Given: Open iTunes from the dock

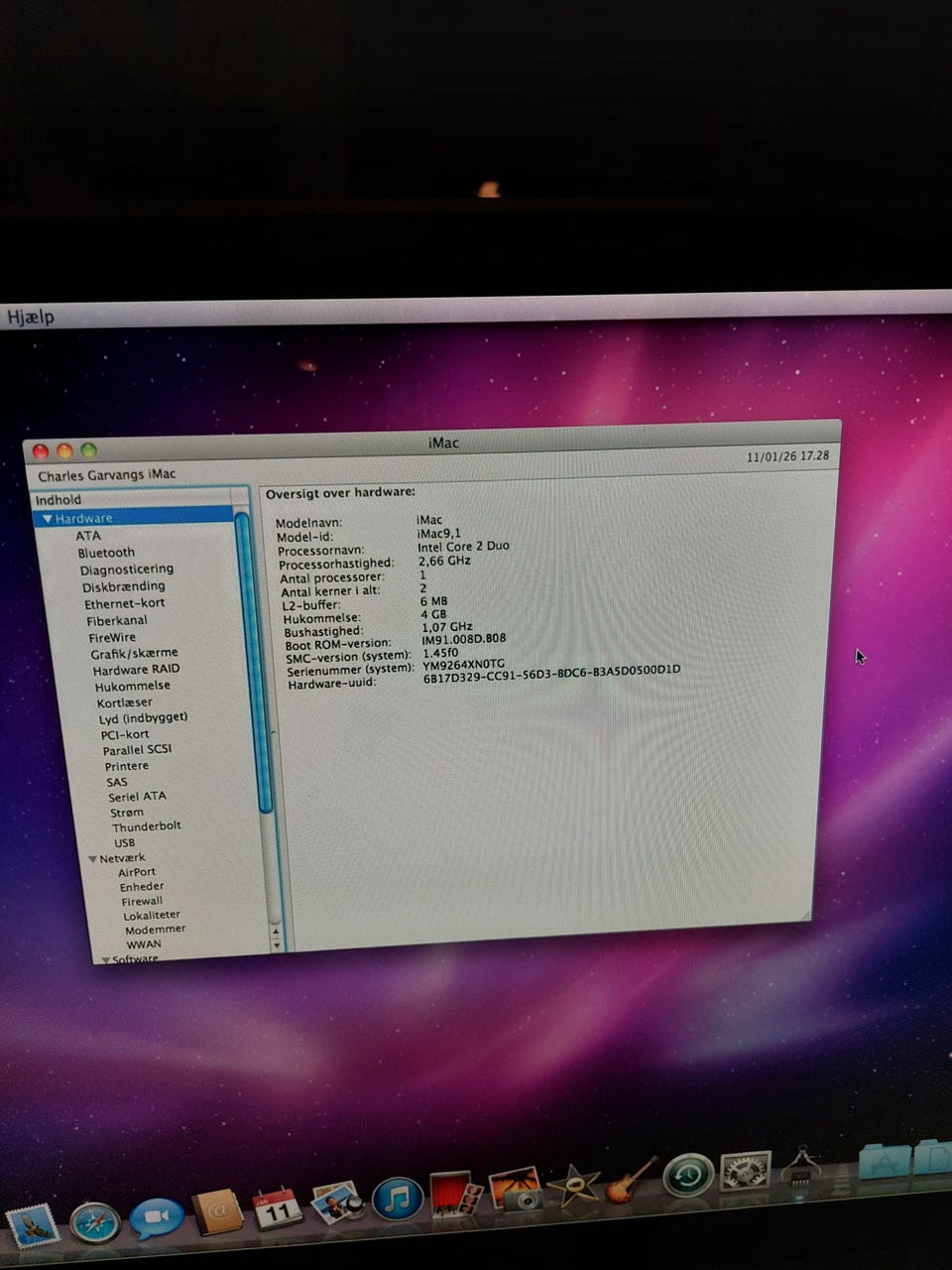Looking at the screenshot, I should point(397,1199).
